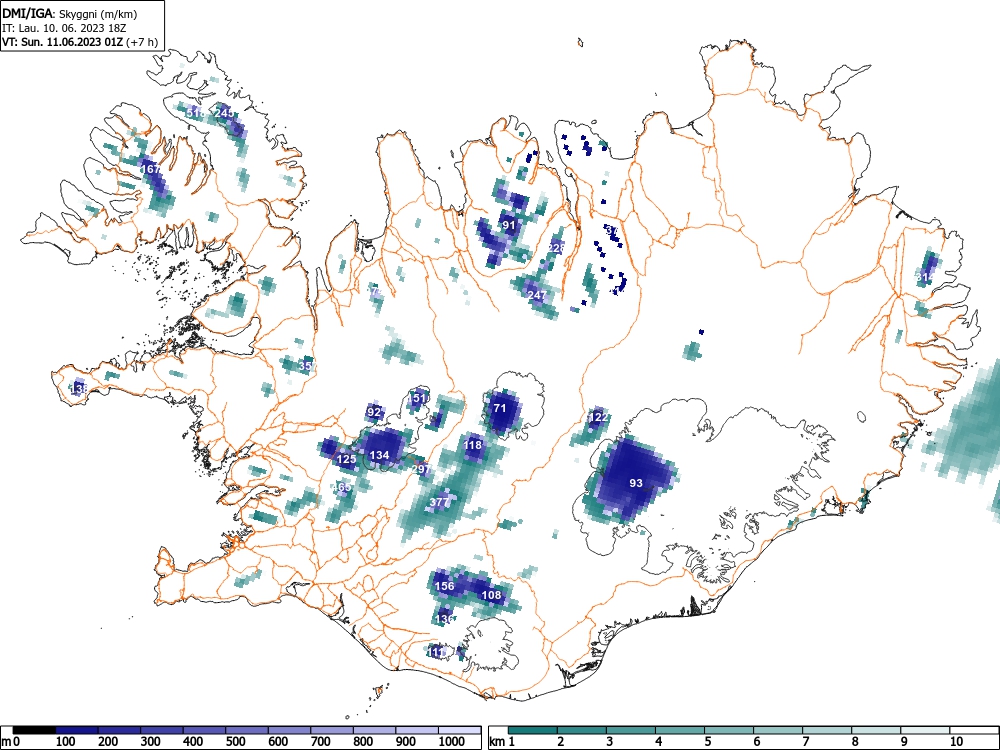Click the visibility value 92 on the map

coord(374,412)
